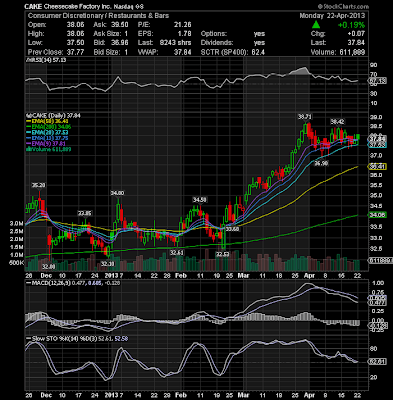Click the VWAP value 37.84
393x400 pixels.
184,52
